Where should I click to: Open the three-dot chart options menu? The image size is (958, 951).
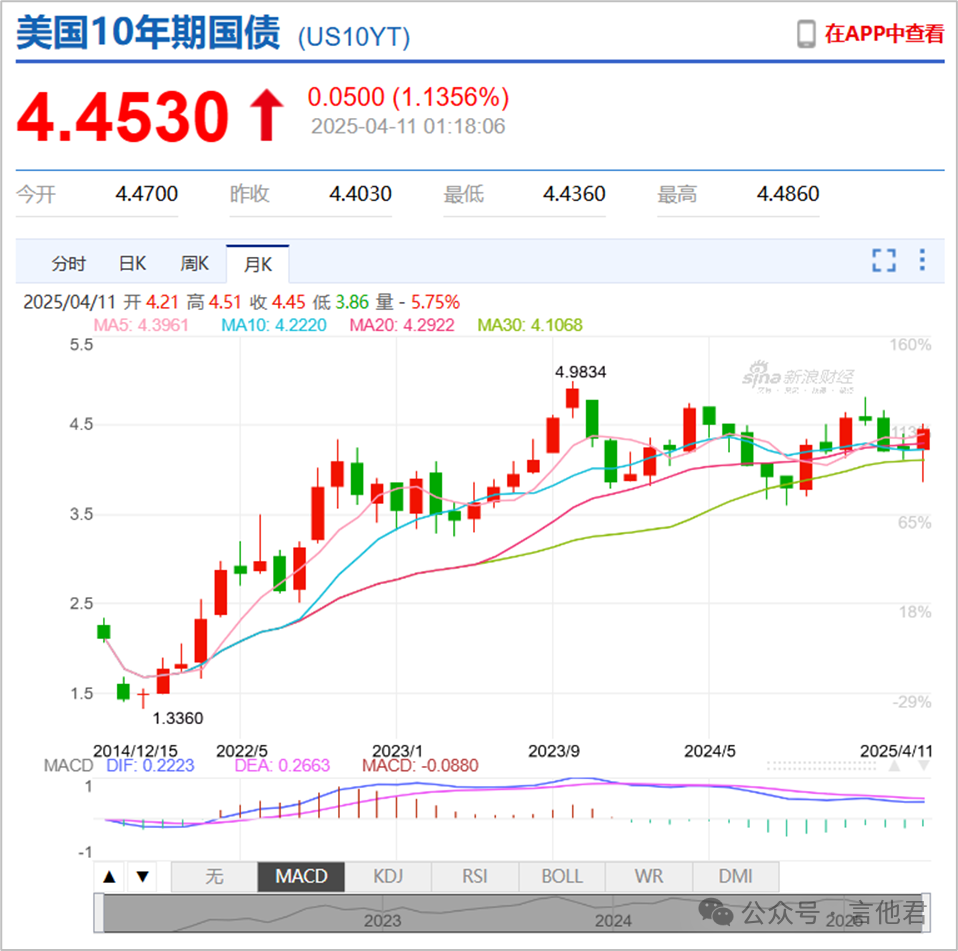(922, 261)
